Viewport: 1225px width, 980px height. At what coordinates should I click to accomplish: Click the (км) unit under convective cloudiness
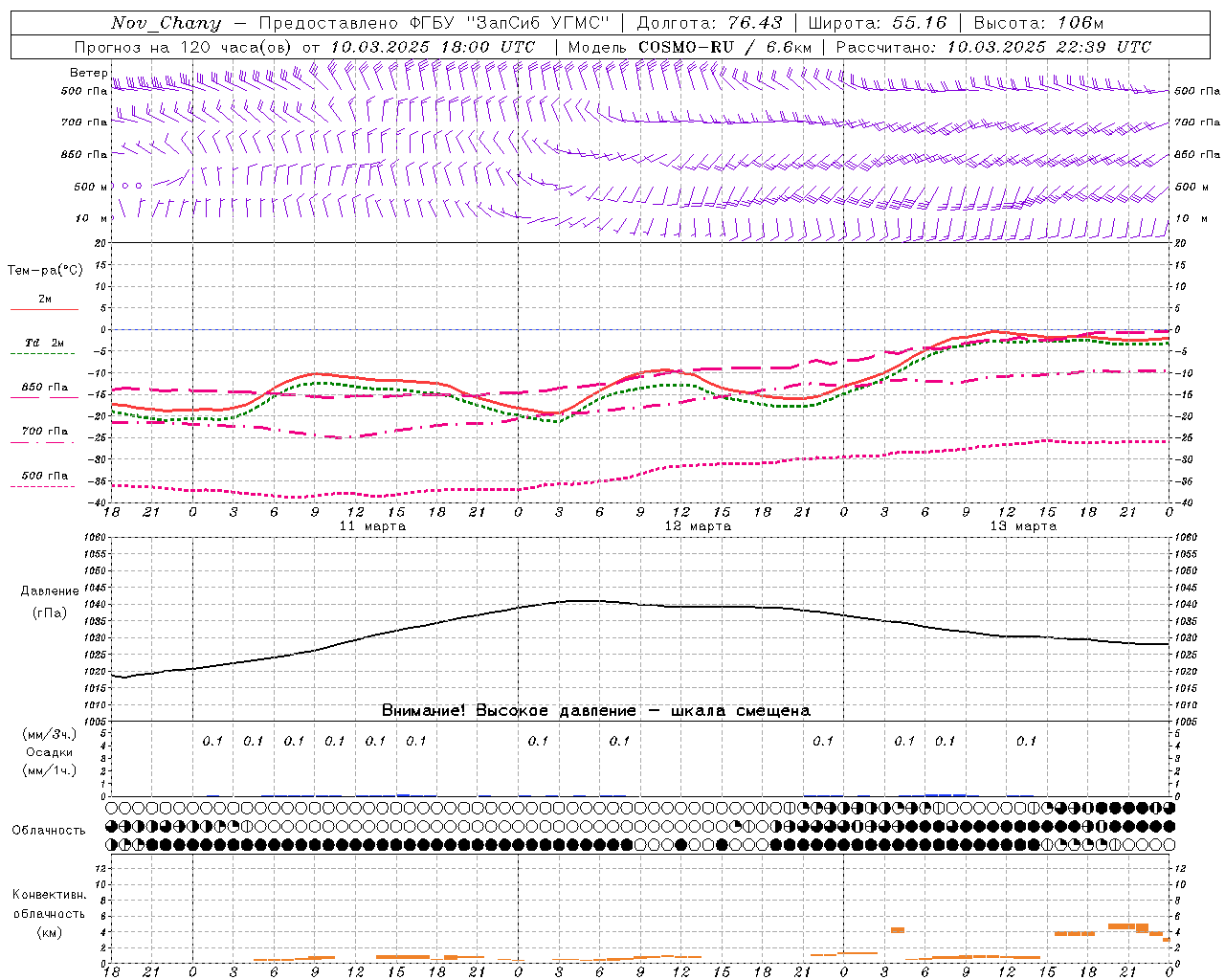pos(50,932)
